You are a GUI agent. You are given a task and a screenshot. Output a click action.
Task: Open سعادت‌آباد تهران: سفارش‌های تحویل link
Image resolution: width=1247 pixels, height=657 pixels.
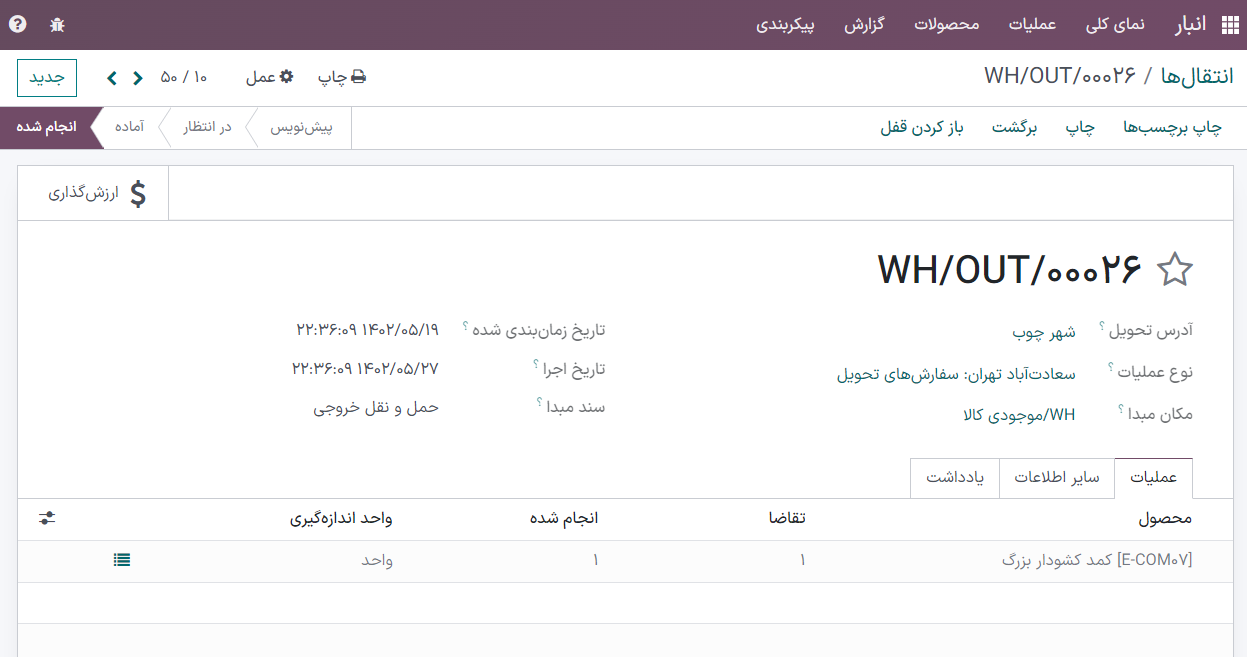pos(956,374)
